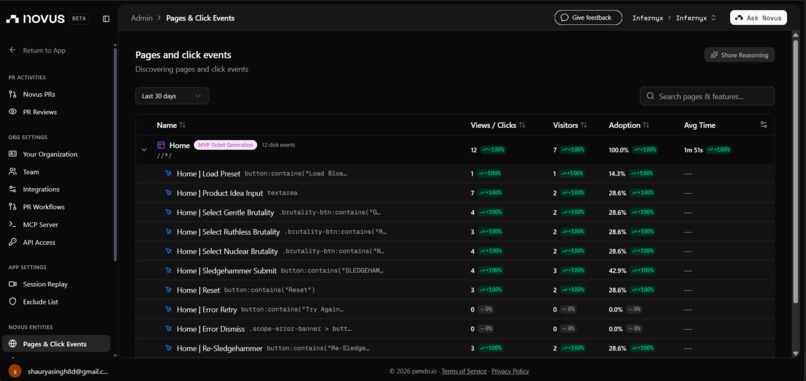Click the Exclude List shield icon

(x=13, y=301)
